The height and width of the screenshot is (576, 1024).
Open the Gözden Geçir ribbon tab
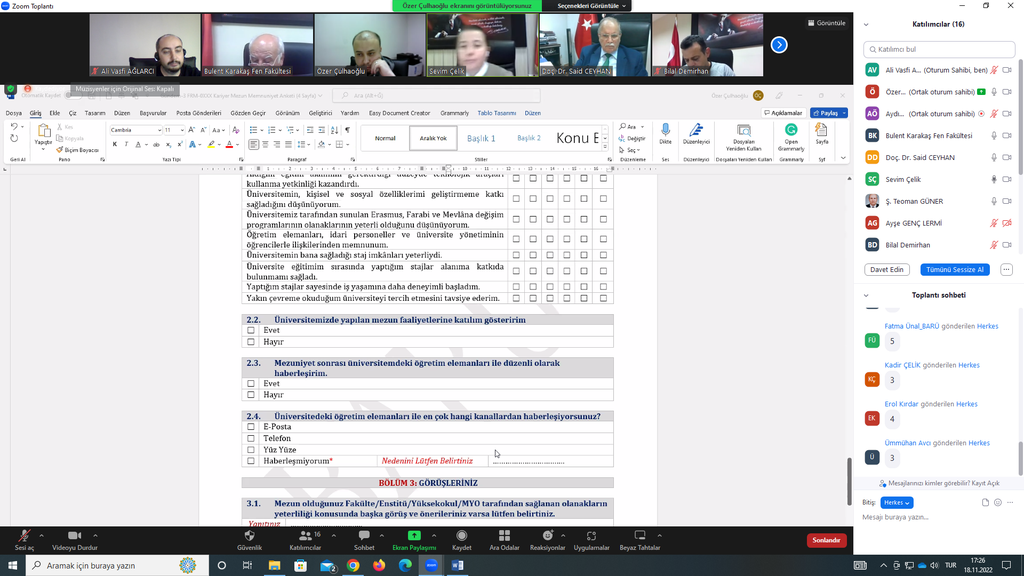coord(248,113)
